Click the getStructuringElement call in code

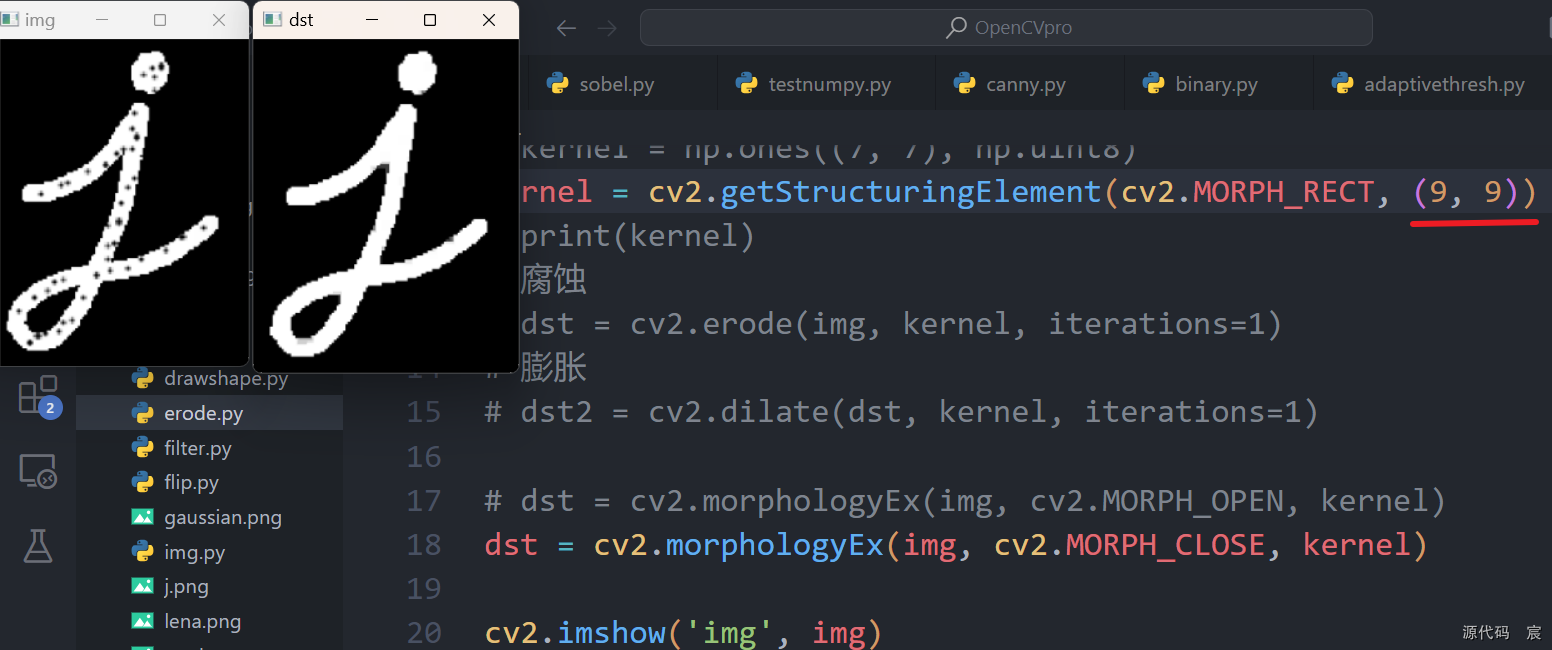pyautogui.click(x=911, y=192)
